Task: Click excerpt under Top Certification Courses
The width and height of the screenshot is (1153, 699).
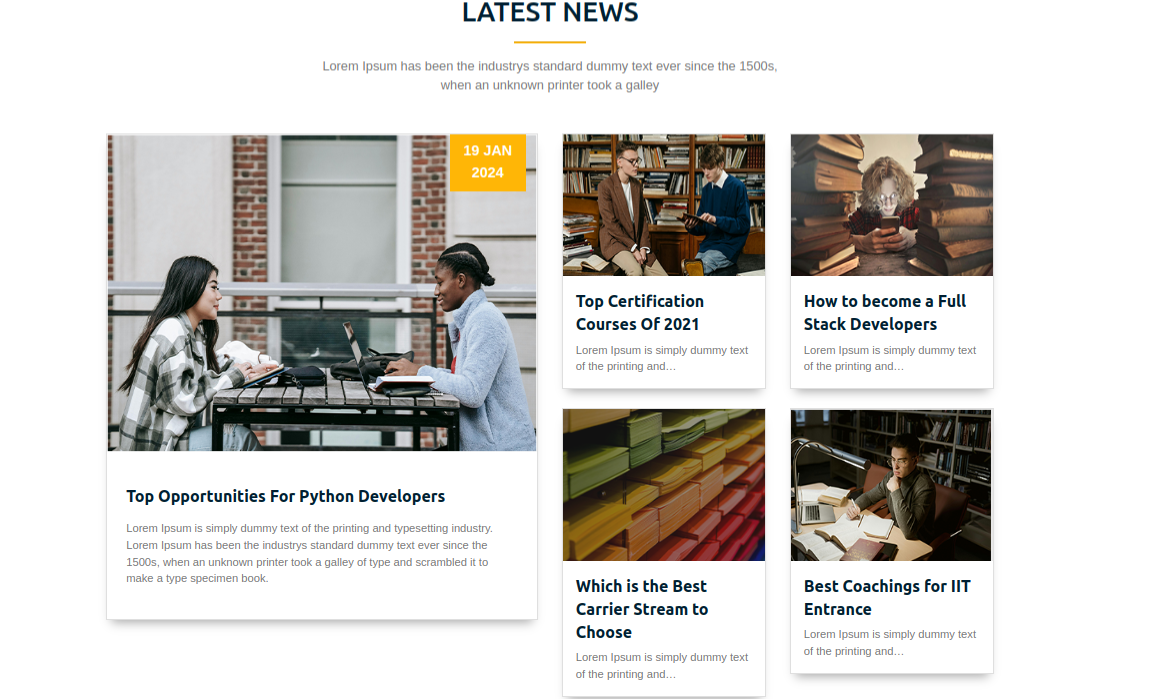Action: [x=662, y=358]
